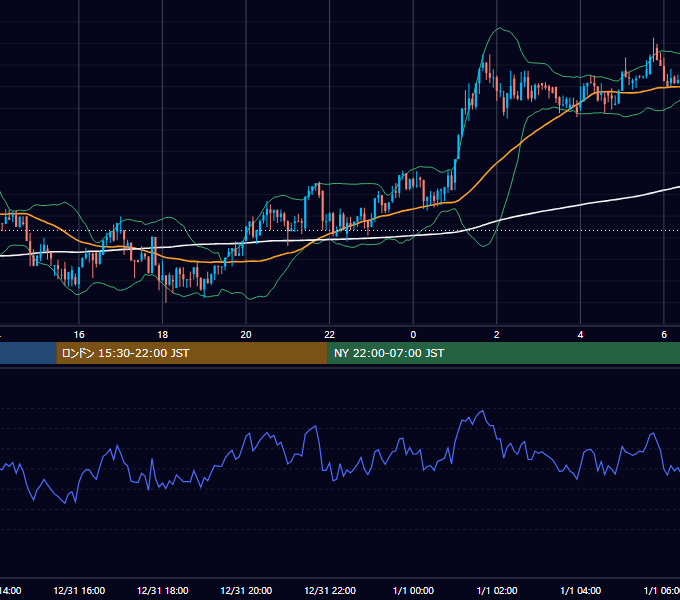The width and height of the screenshot is (680, 600).
Task: Click time axis label 20
Action: pos(246,335)
